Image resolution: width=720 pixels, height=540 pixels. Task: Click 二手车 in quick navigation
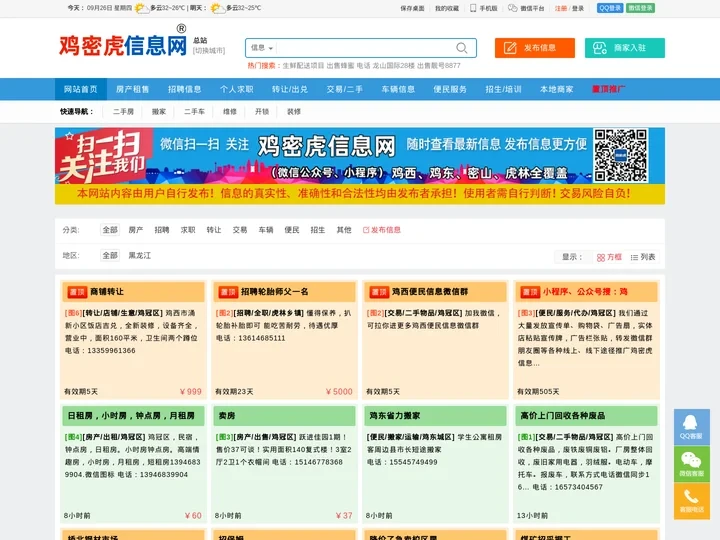(194, 112)
